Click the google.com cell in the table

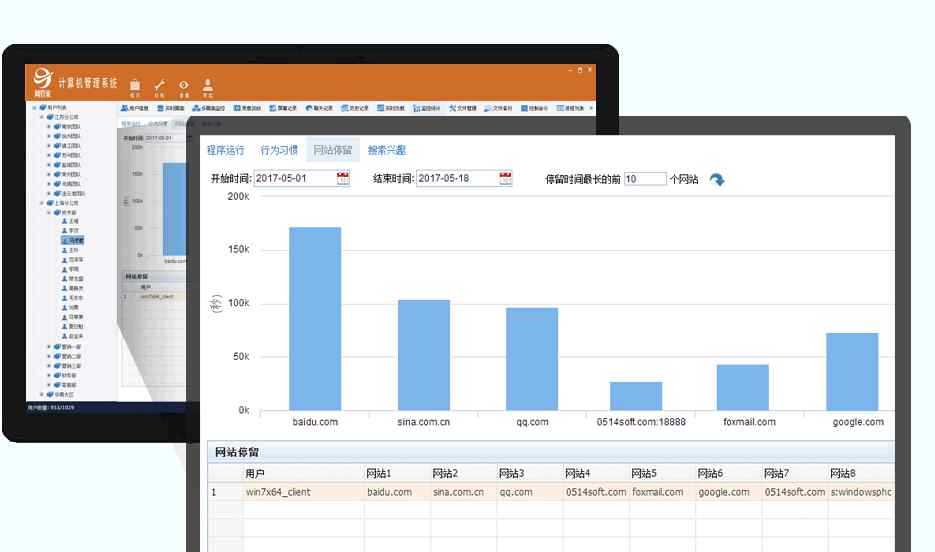(729, 492)
